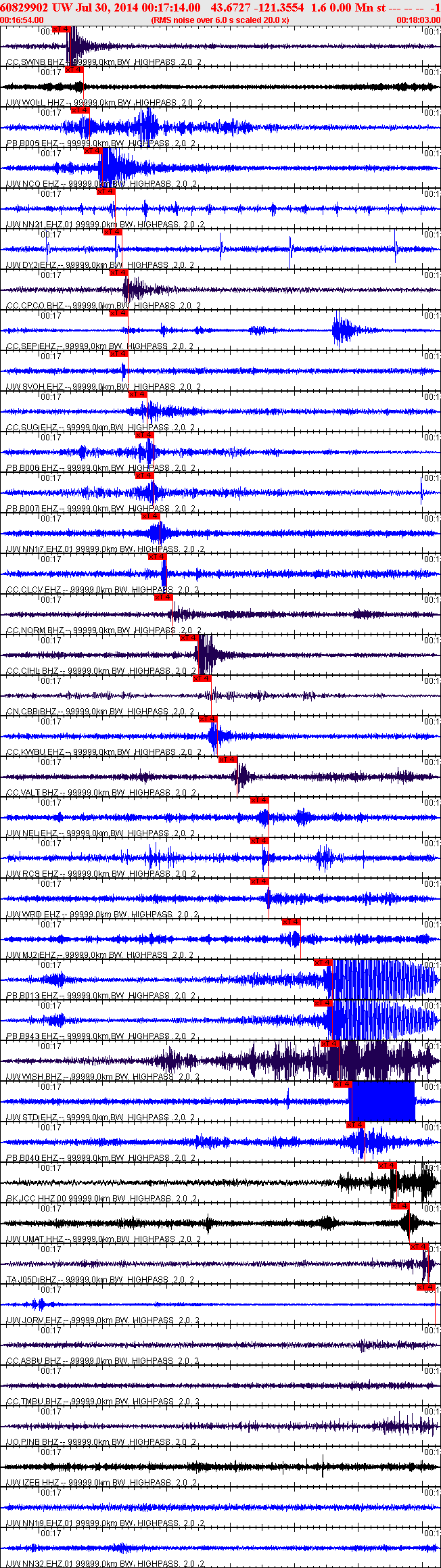This screenshot has width=441, height=1568.
Task: Select the PB.B005.EHZ station label
Action: click(x=32, y=143)
